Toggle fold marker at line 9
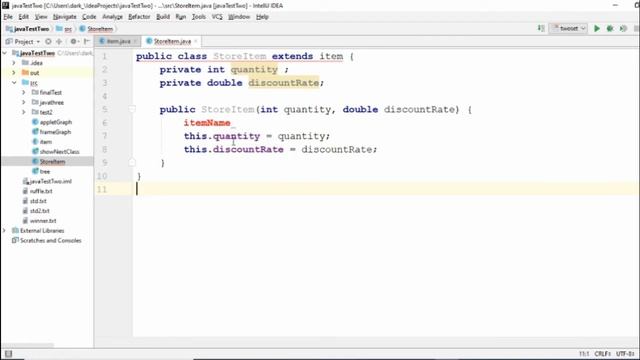 [x=132, y=163]
